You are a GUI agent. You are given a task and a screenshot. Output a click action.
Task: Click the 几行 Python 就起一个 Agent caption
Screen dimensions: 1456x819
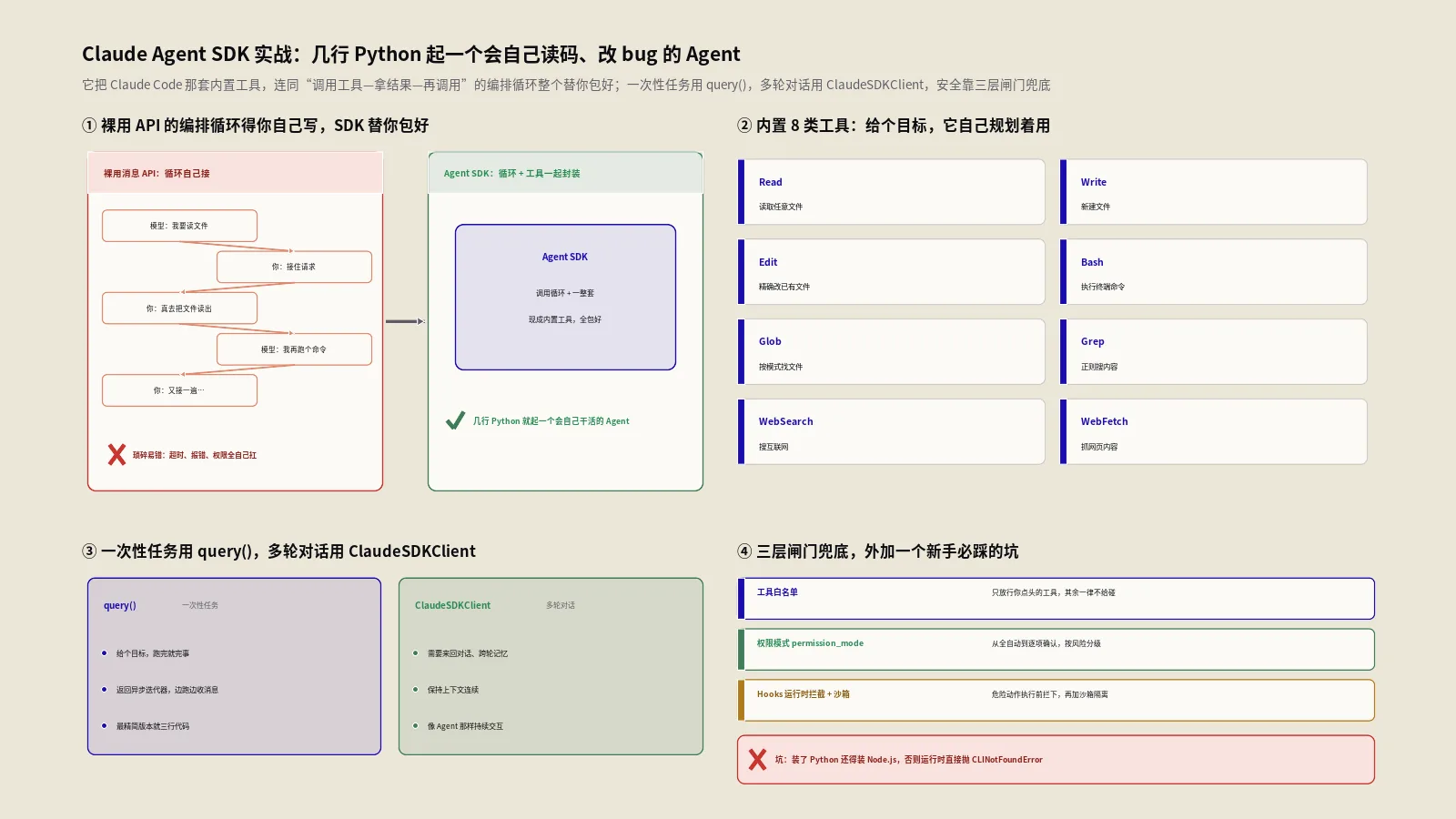[x=551, y=421]
